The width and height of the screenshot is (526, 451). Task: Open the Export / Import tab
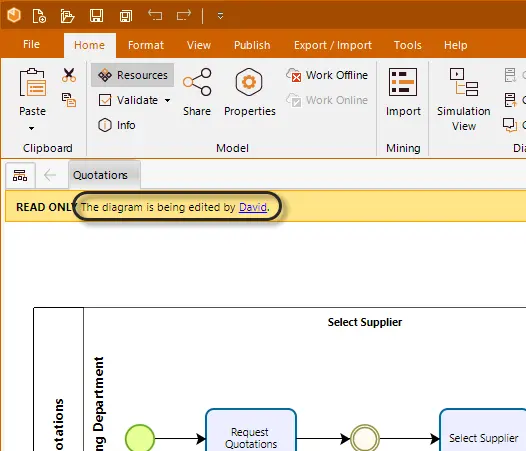click(333, 45)
